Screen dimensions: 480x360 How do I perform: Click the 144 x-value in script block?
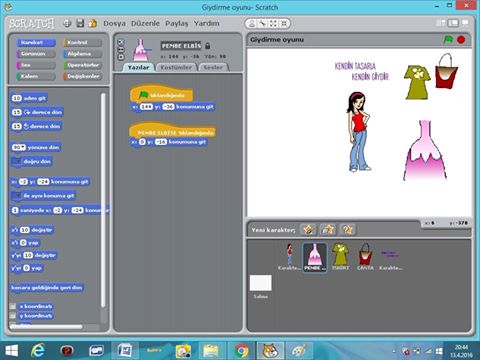pyautogui.click(x=146, y=107)
